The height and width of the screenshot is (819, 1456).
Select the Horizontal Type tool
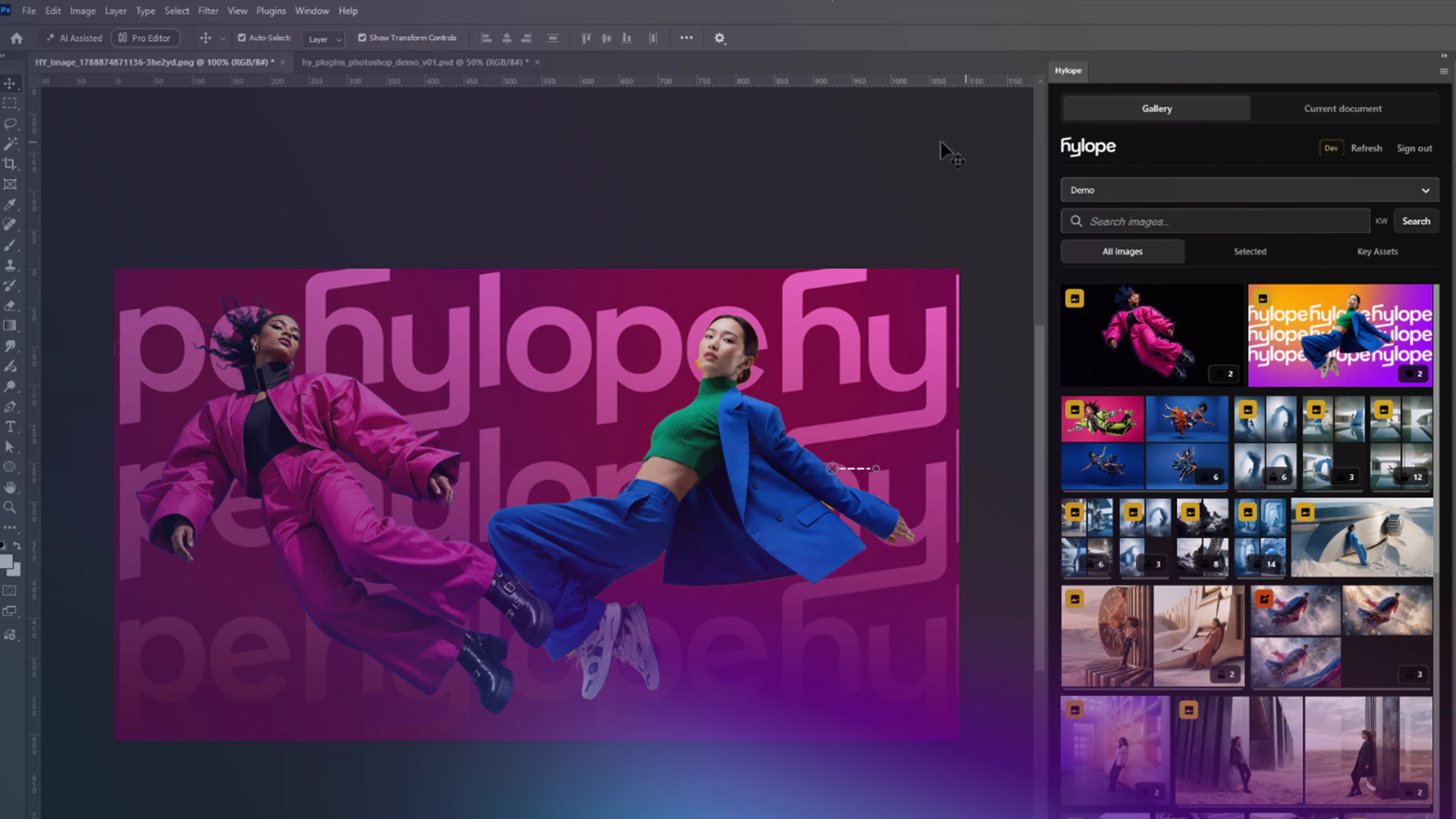10,427
